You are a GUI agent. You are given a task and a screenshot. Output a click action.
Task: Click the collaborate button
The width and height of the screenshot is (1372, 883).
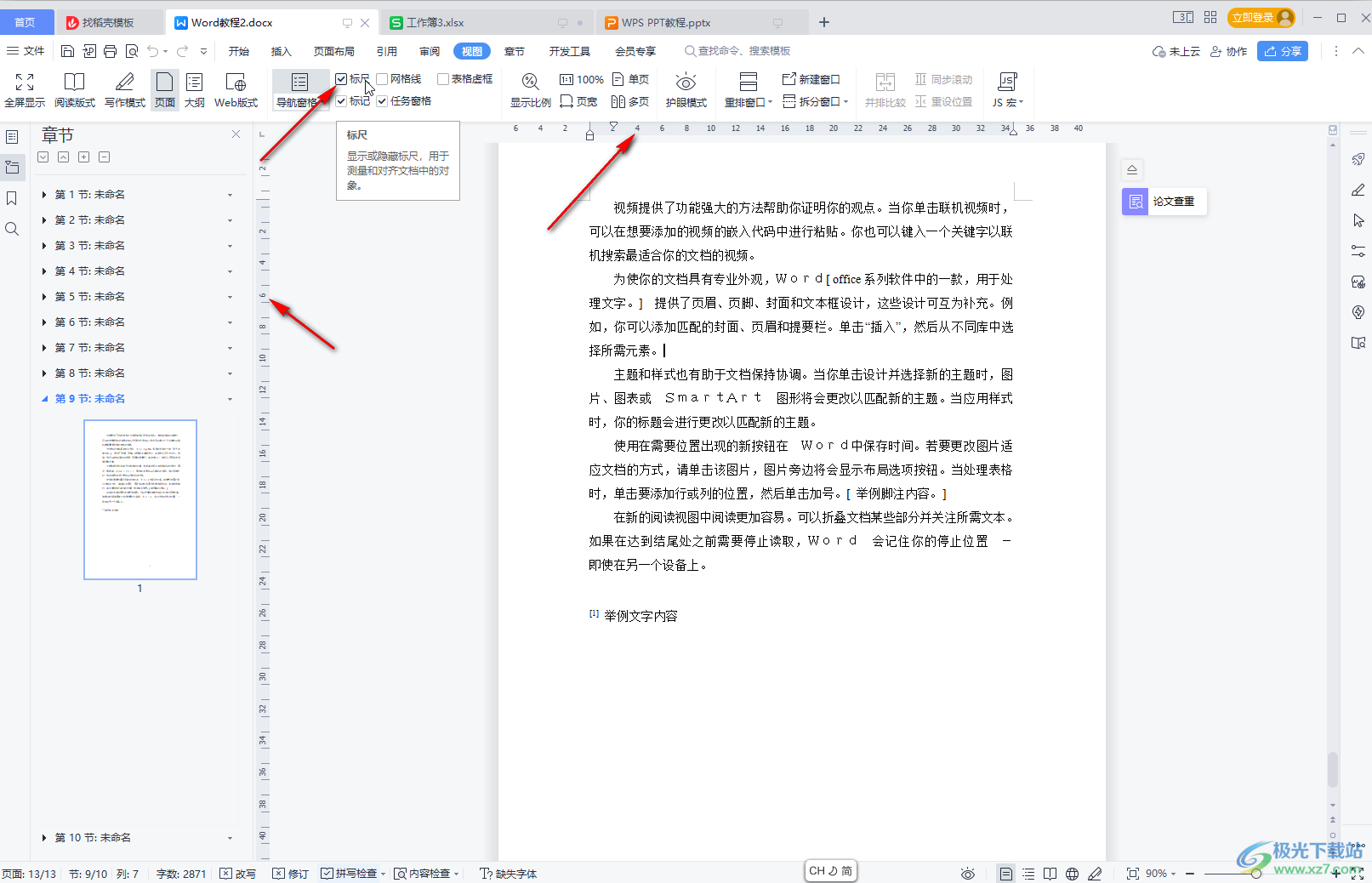point(1228,51)
